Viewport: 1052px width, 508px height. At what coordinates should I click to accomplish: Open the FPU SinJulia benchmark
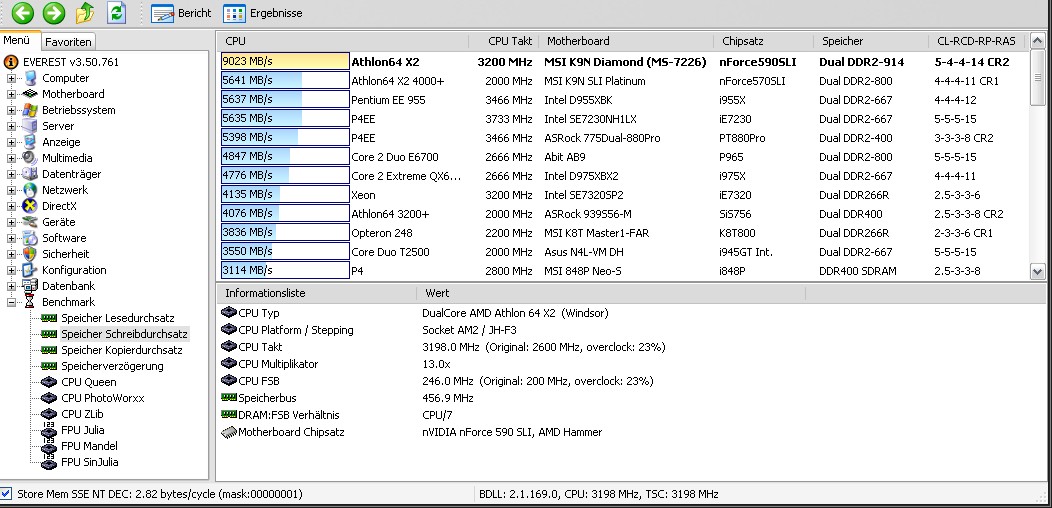coord(89,462)
